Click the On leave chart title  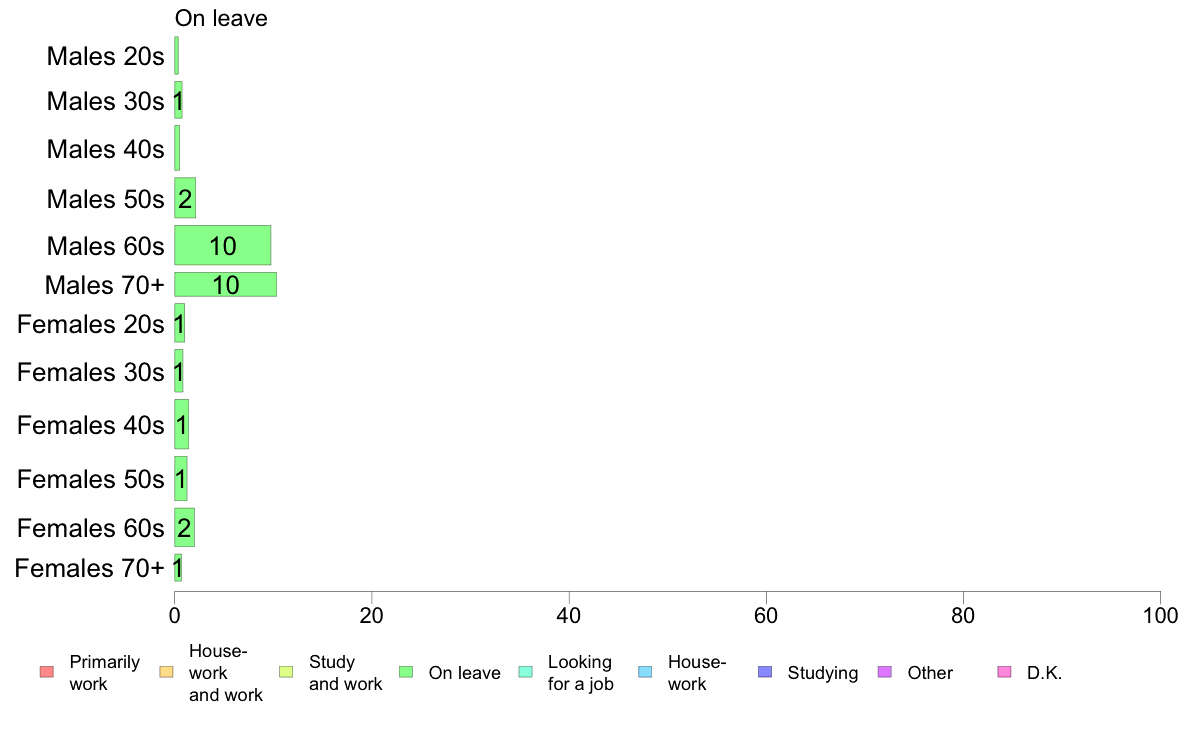(221, 18)
